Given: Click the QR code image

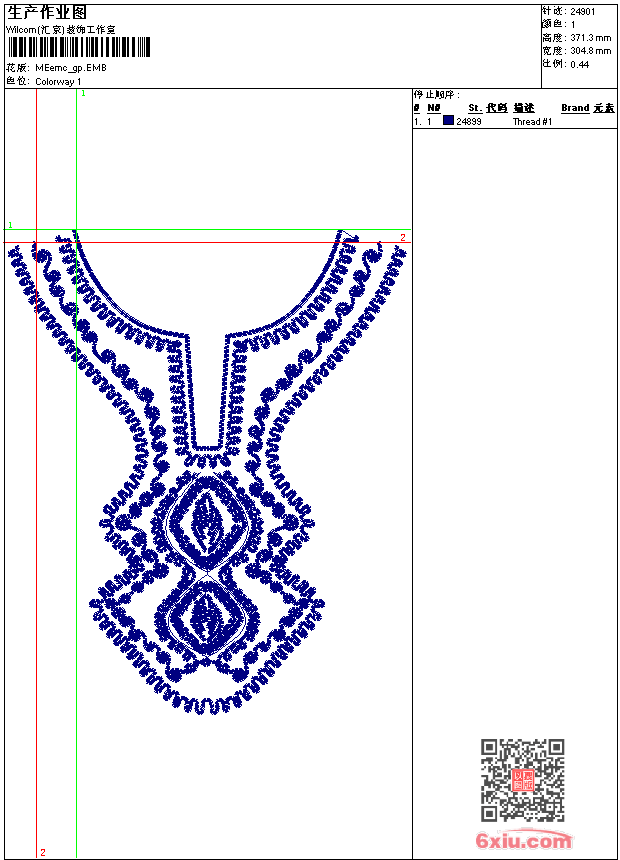Looking at the screenshot, I should point(523,779).
